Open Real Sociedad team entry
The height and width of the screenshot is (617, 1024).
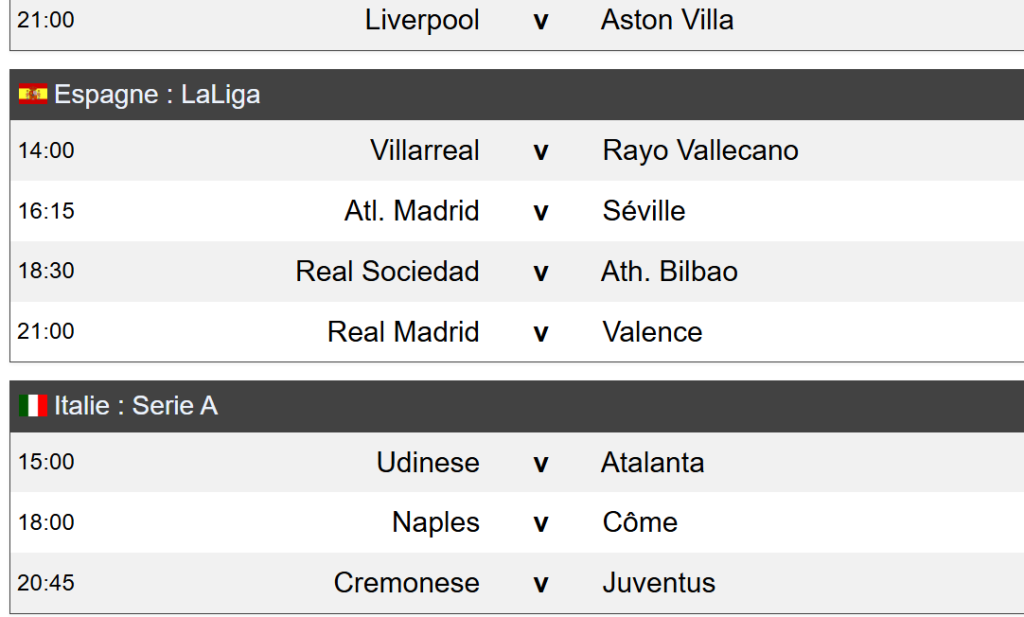pyautogui.click(x=387, y=271)
